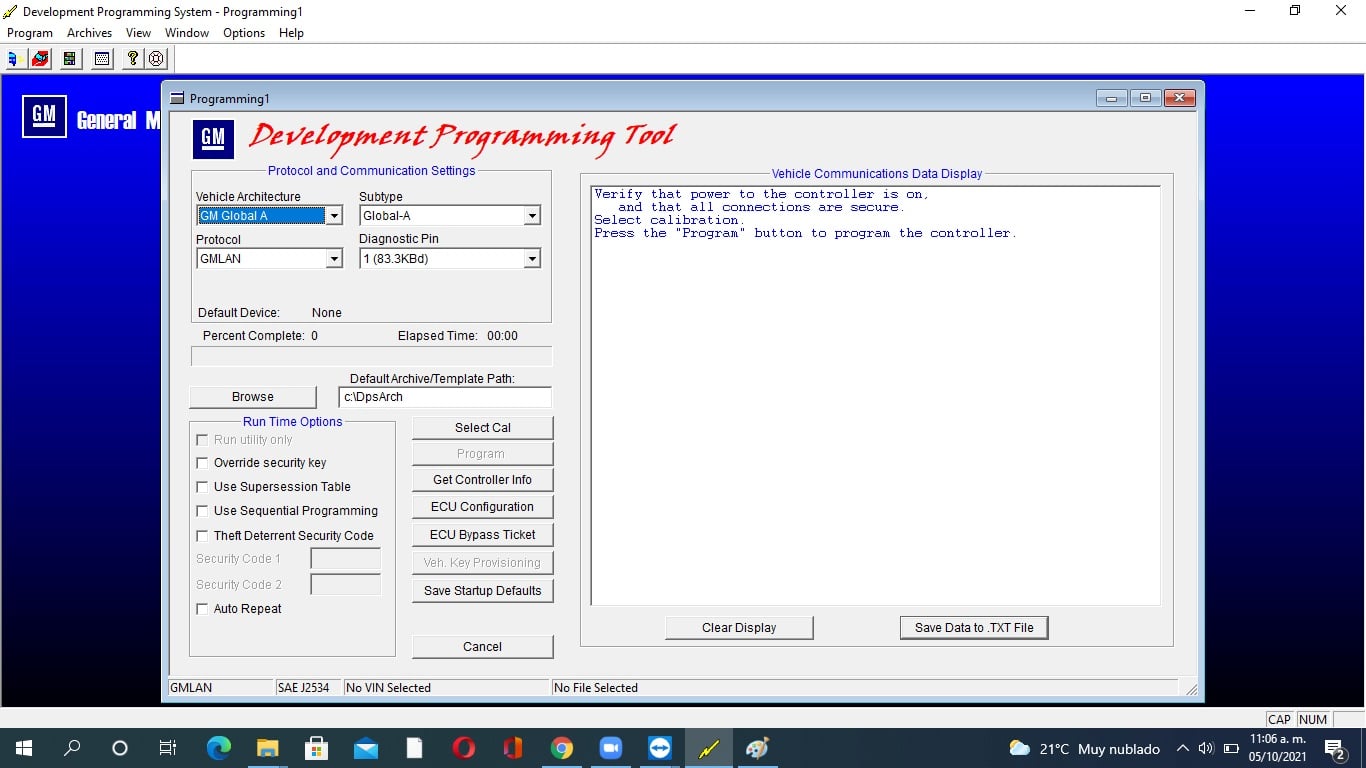Screen dimensions: 1366x768
Task: Clear Display of vehicle communications data
Action: point(739,628)
